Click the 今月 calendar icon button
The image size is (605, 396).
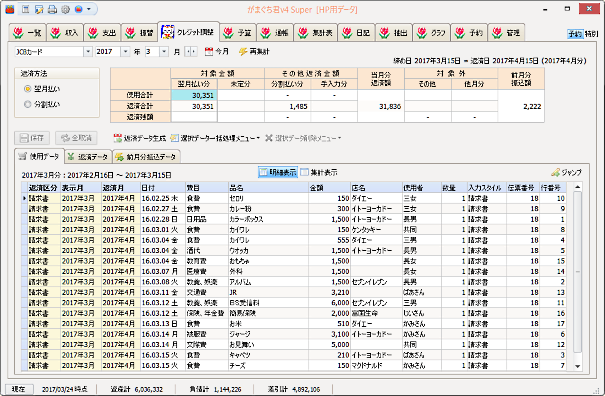[x=209, y=51]
